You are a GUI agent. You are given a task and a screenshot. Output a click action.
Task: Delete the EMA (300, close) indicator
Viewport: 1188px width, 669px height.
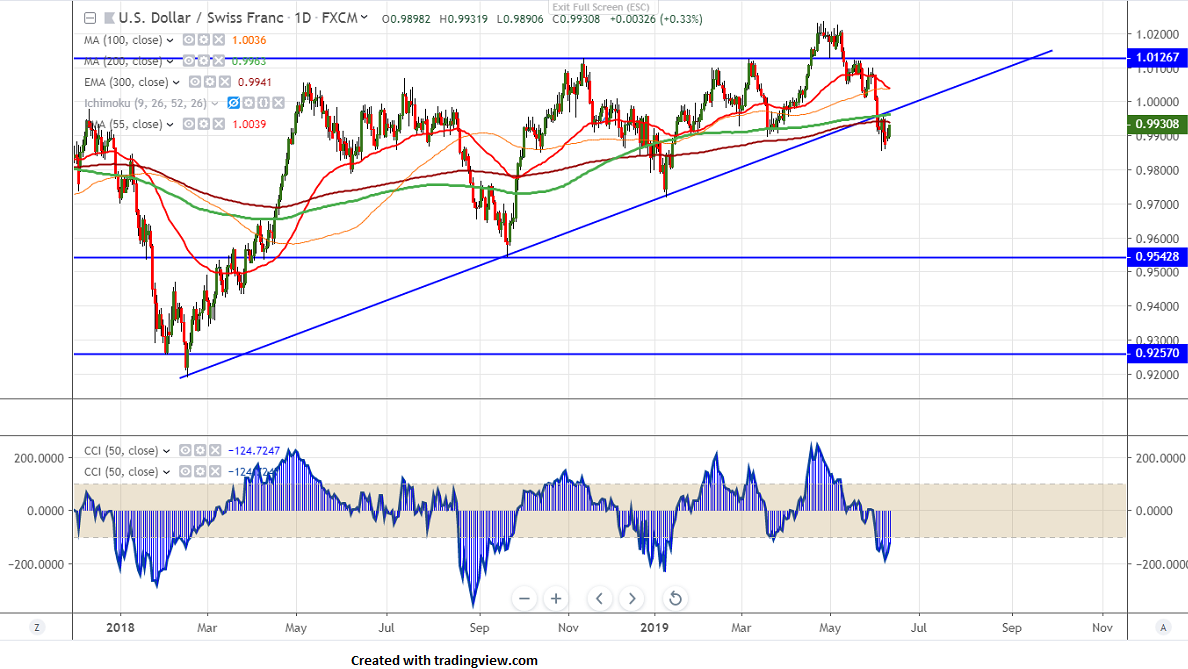[226, 82]
